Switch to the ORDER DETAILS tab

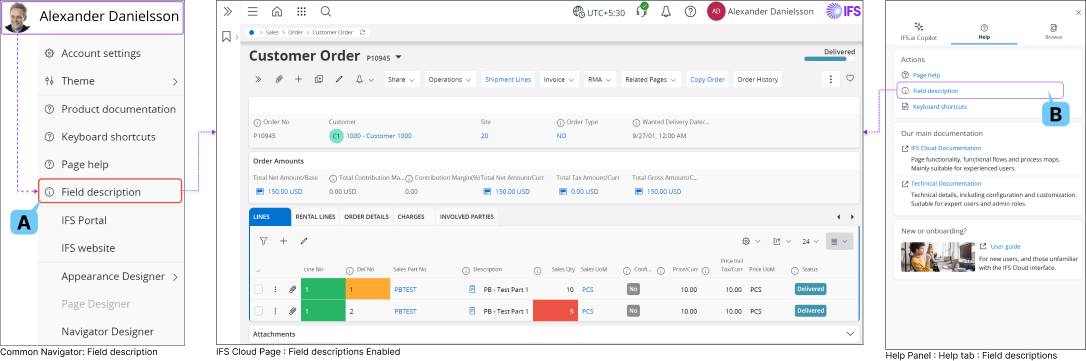coord(366,217)
